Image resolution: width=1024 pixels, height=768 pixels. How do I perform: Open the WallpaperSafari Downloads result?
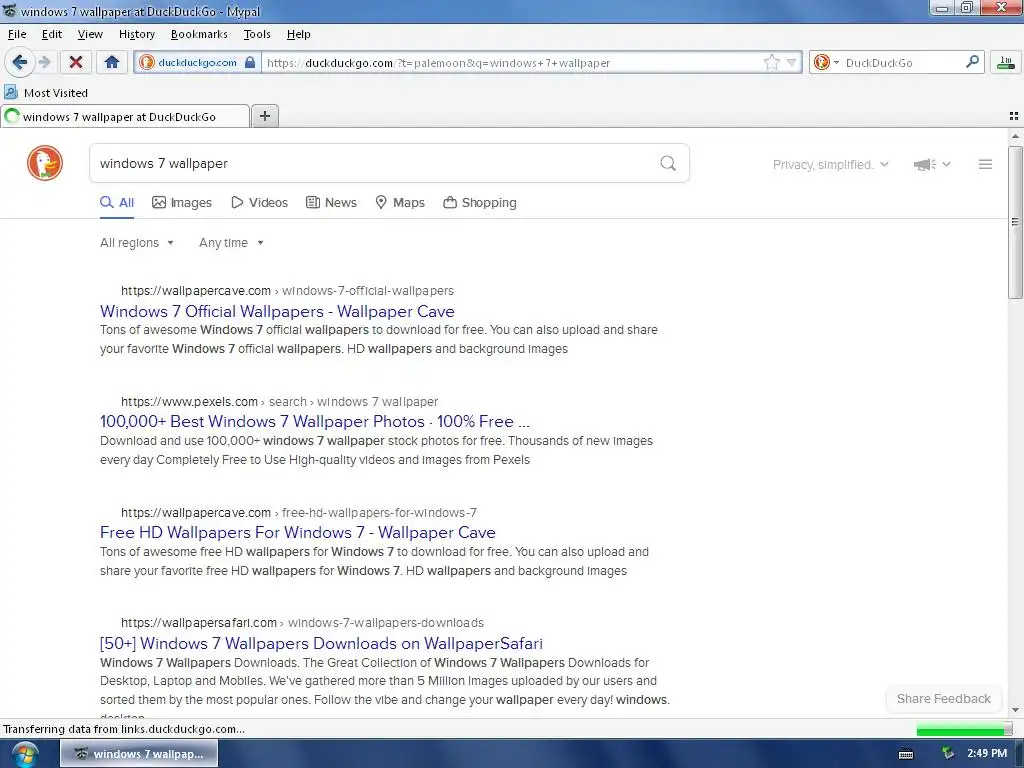click(x=321, y=643)
